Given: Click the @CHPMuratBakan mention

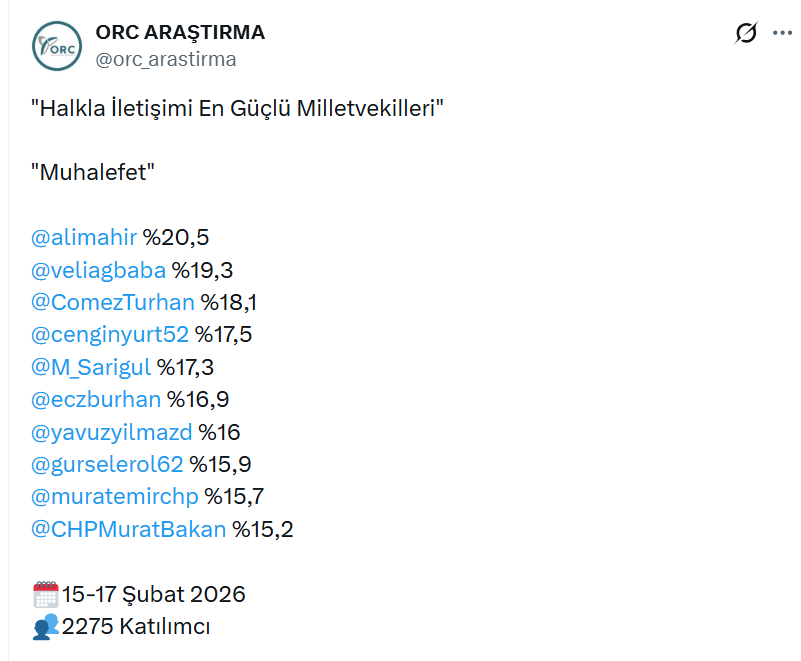Looking at the screenshot, I should 129,529.
